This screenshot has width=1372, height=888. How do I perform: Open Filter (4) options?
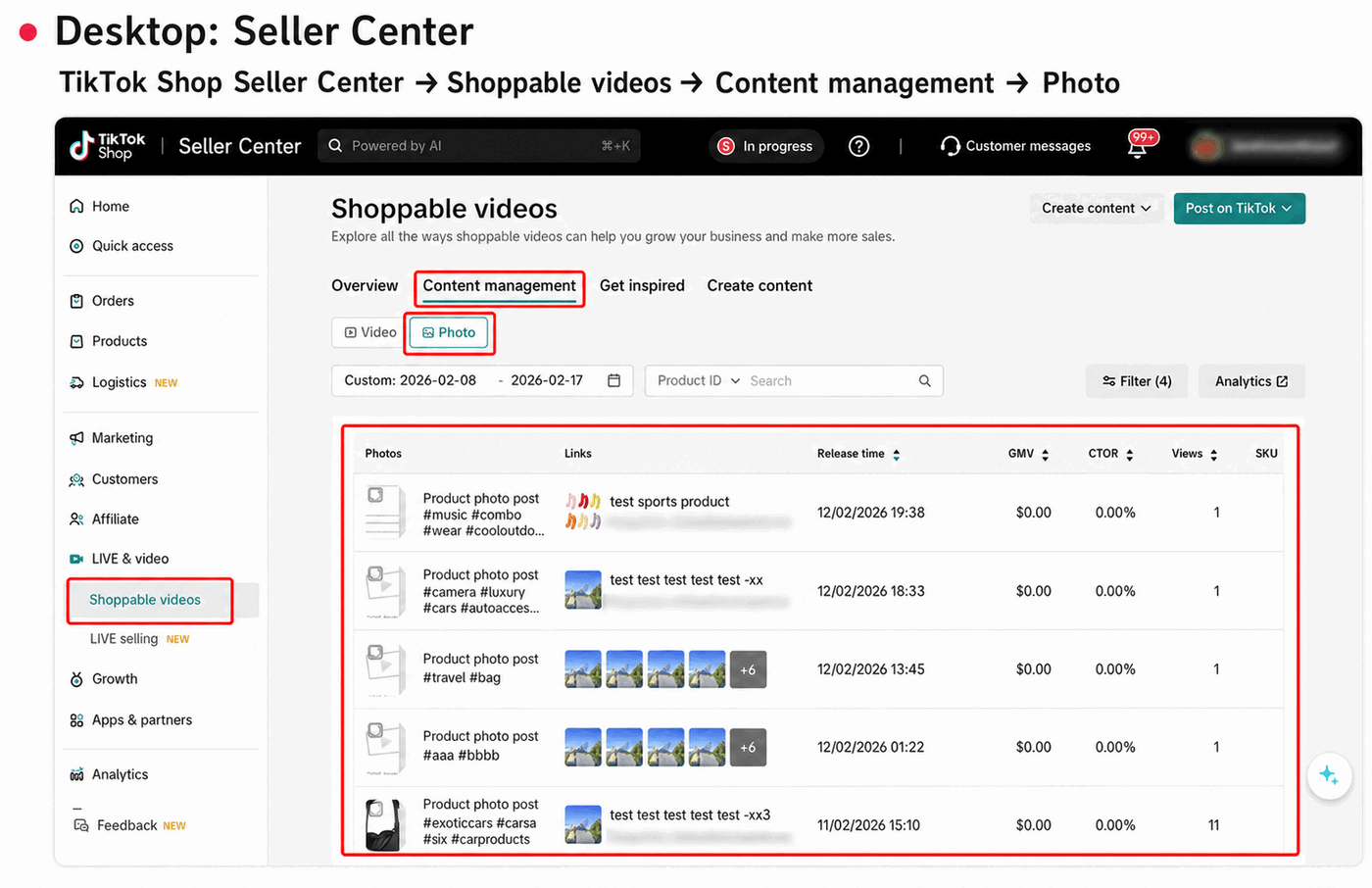(1137, 381)
